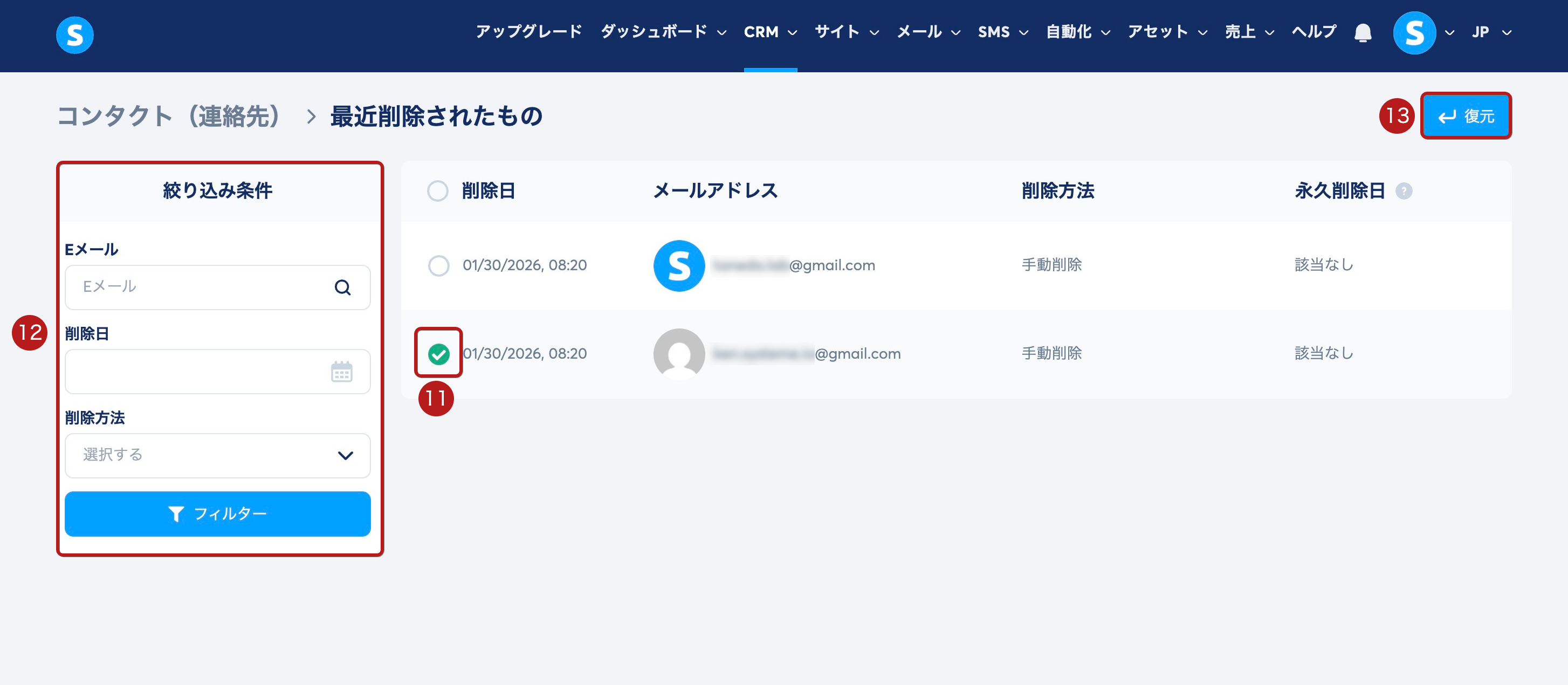The height and width of the screenshot is (685, 1568).
Task: Open calendar icon in 削除日 field
Action: coord(341,372)
